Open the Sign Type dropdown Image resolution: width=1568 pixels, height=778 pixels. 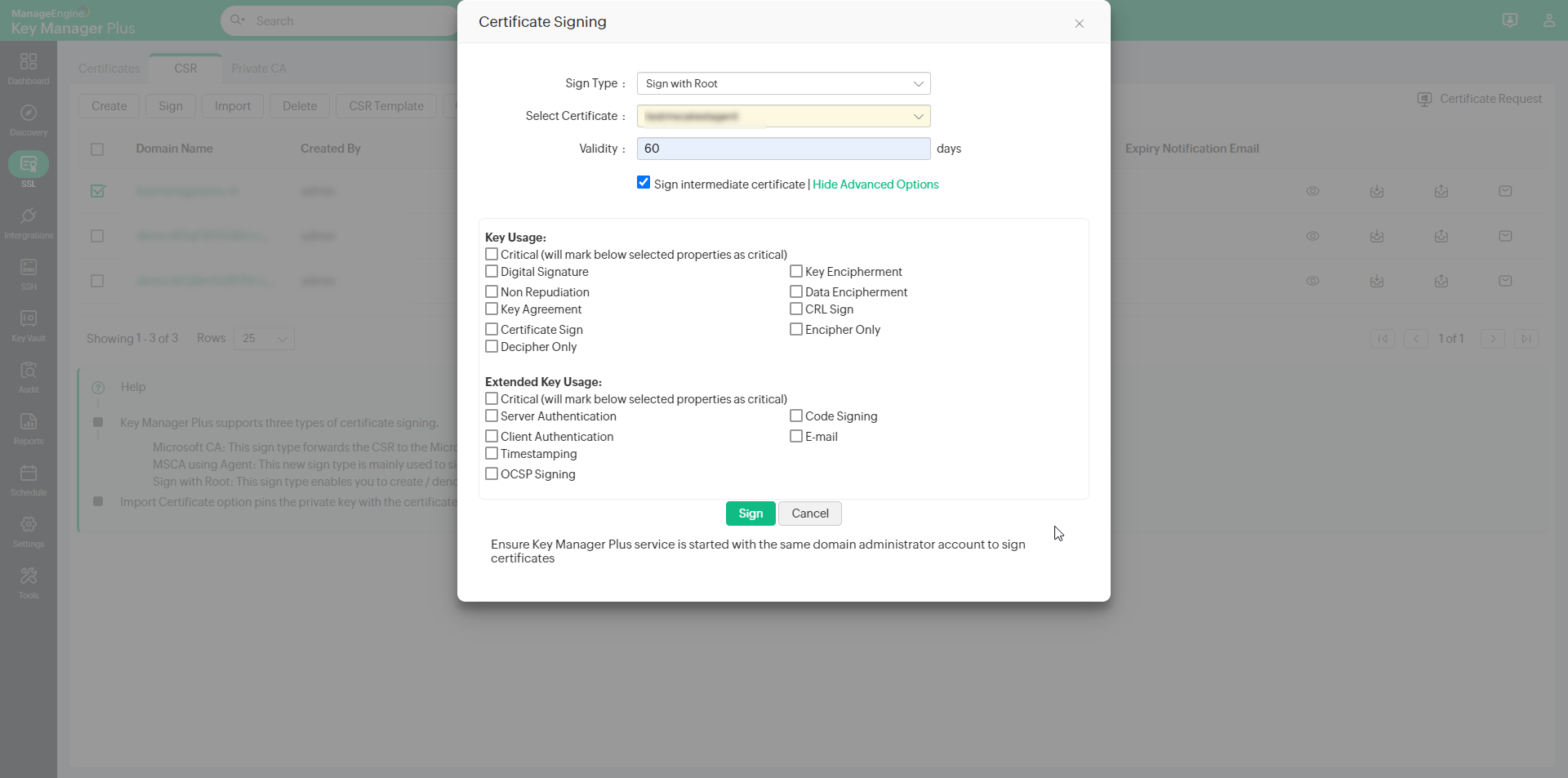(782, 83)
